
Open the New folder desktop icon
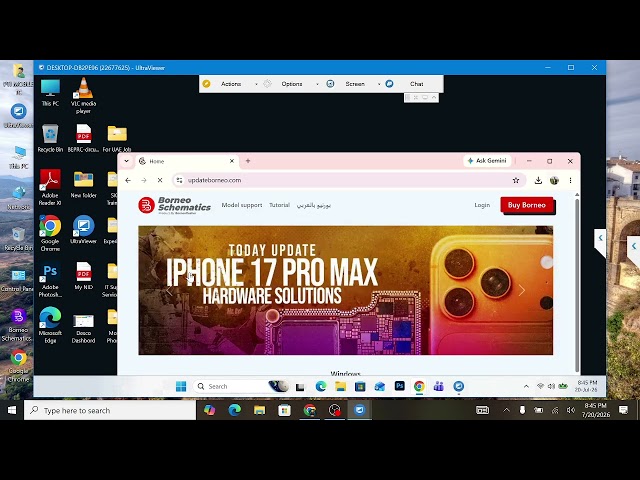83,184
